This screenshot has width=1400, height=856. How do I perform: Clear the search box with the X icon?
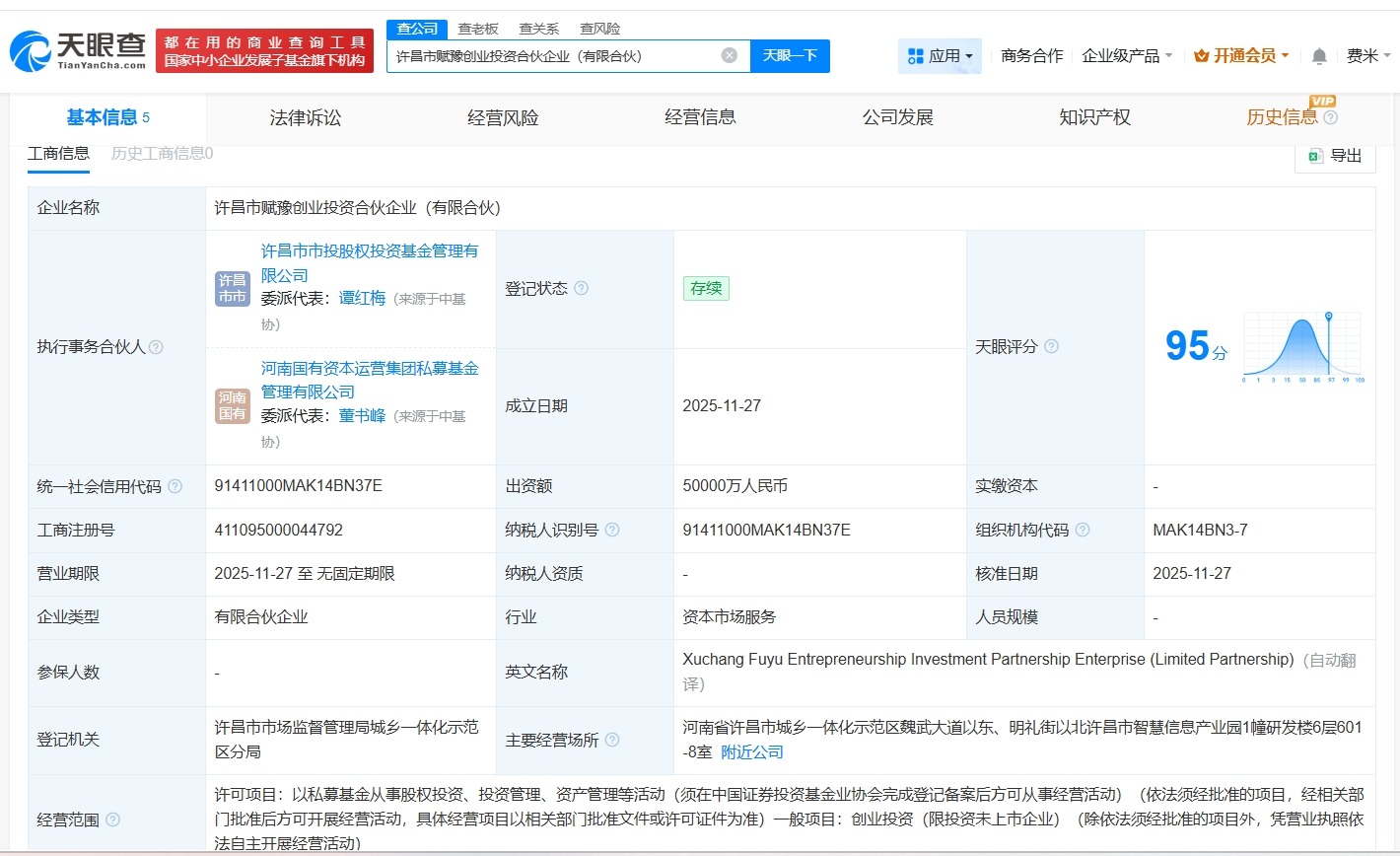coord(729,55)
